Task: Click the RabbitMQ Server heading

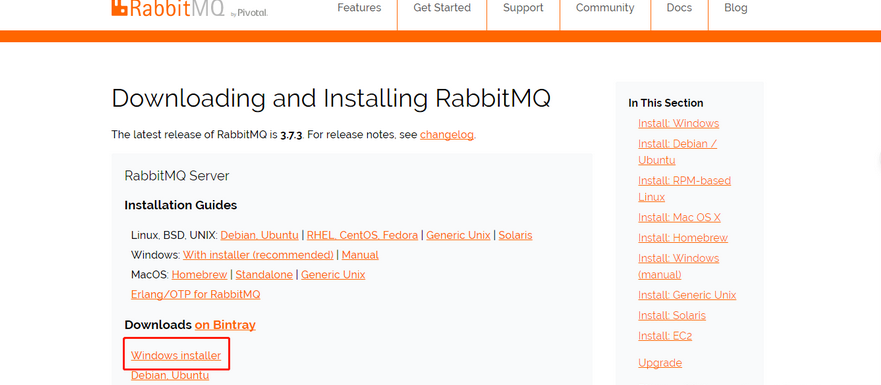Action: coord(177,176)
